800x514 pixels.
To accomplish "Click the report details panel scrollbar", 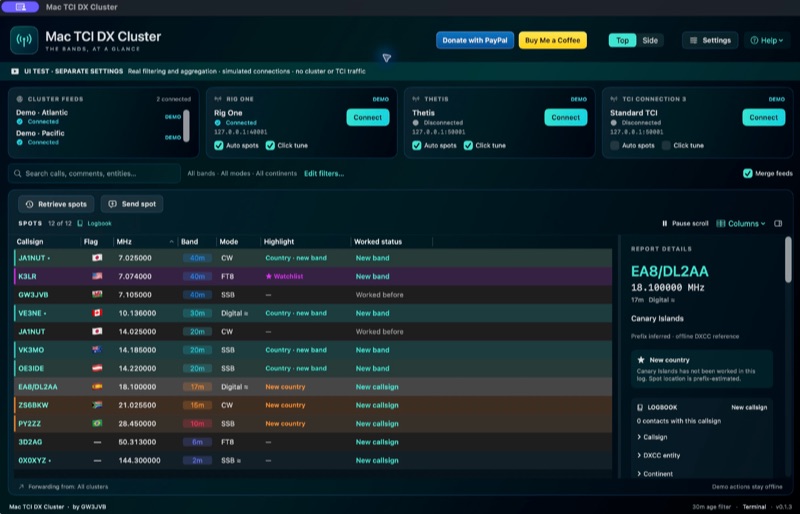I will point(788,260).
